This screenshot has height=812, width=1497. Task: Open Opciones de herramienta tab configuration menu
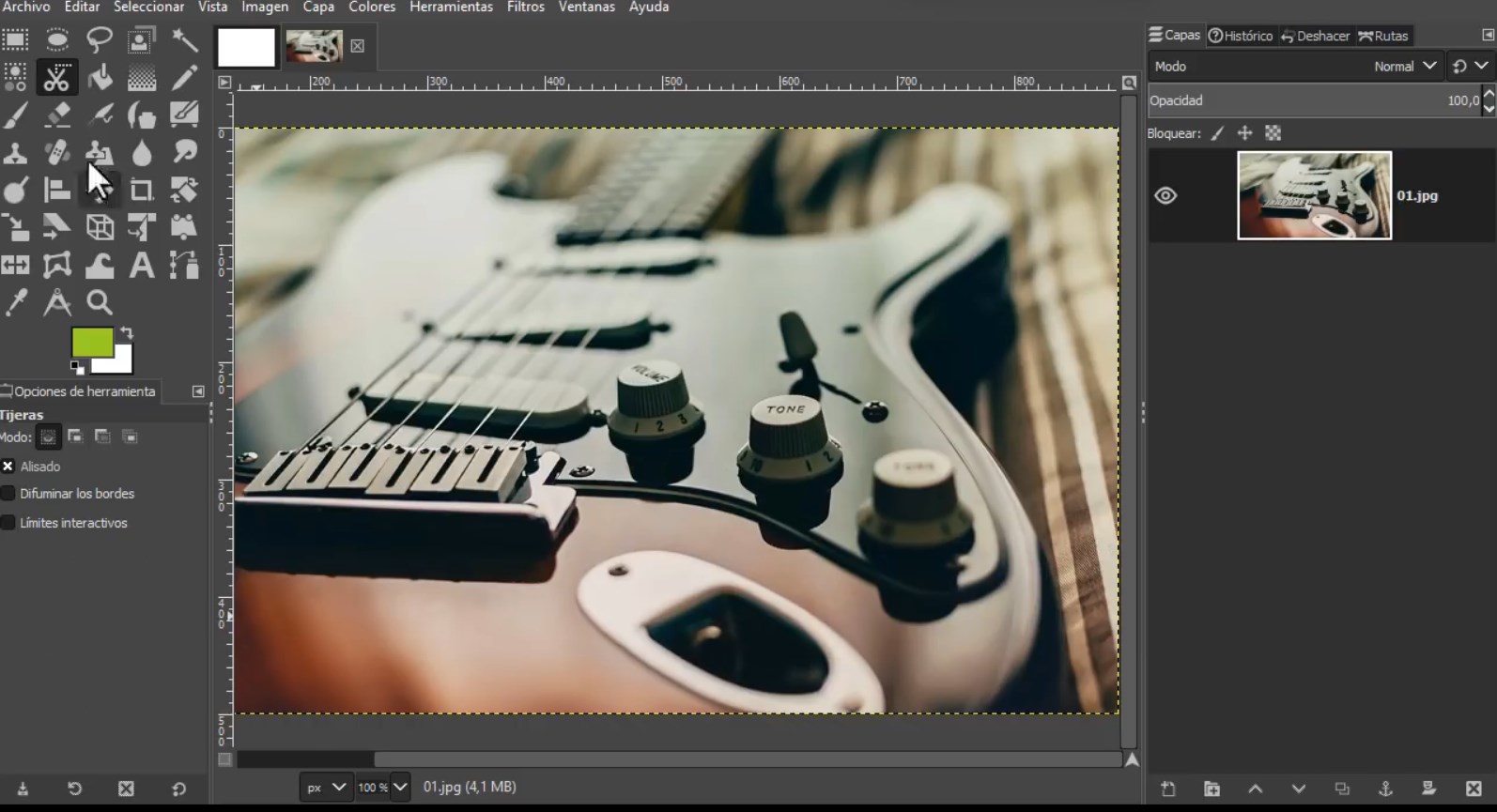click(x=198, y=391)
